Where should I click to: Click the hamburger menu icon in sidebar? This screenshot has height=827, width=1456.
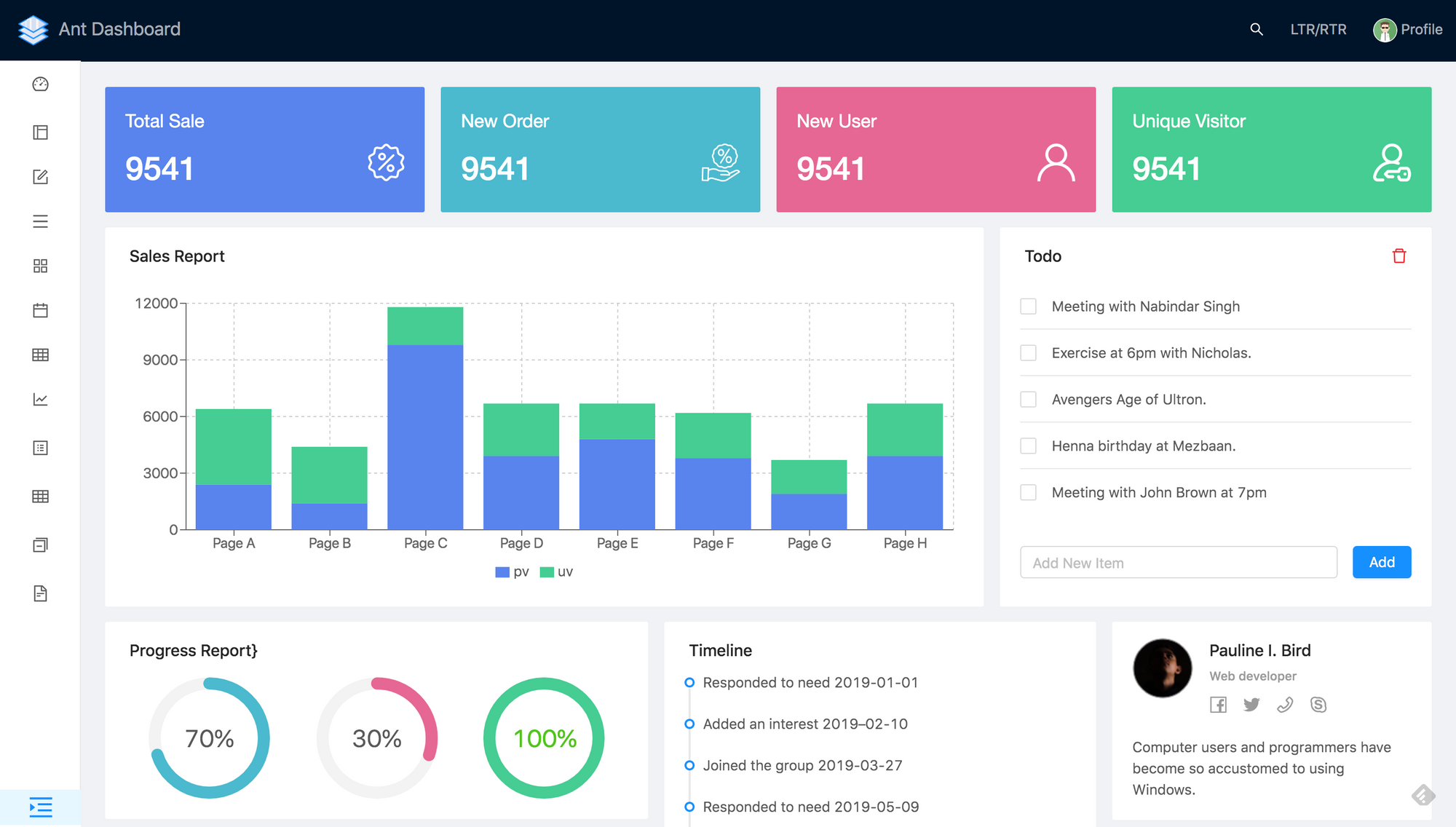[40, 221]
